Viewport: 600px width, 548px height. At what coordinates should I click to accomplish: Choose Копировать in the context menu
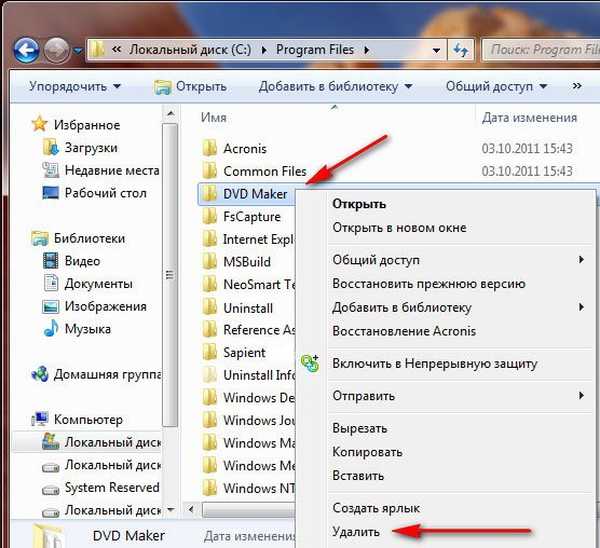[x=360, y=452]
